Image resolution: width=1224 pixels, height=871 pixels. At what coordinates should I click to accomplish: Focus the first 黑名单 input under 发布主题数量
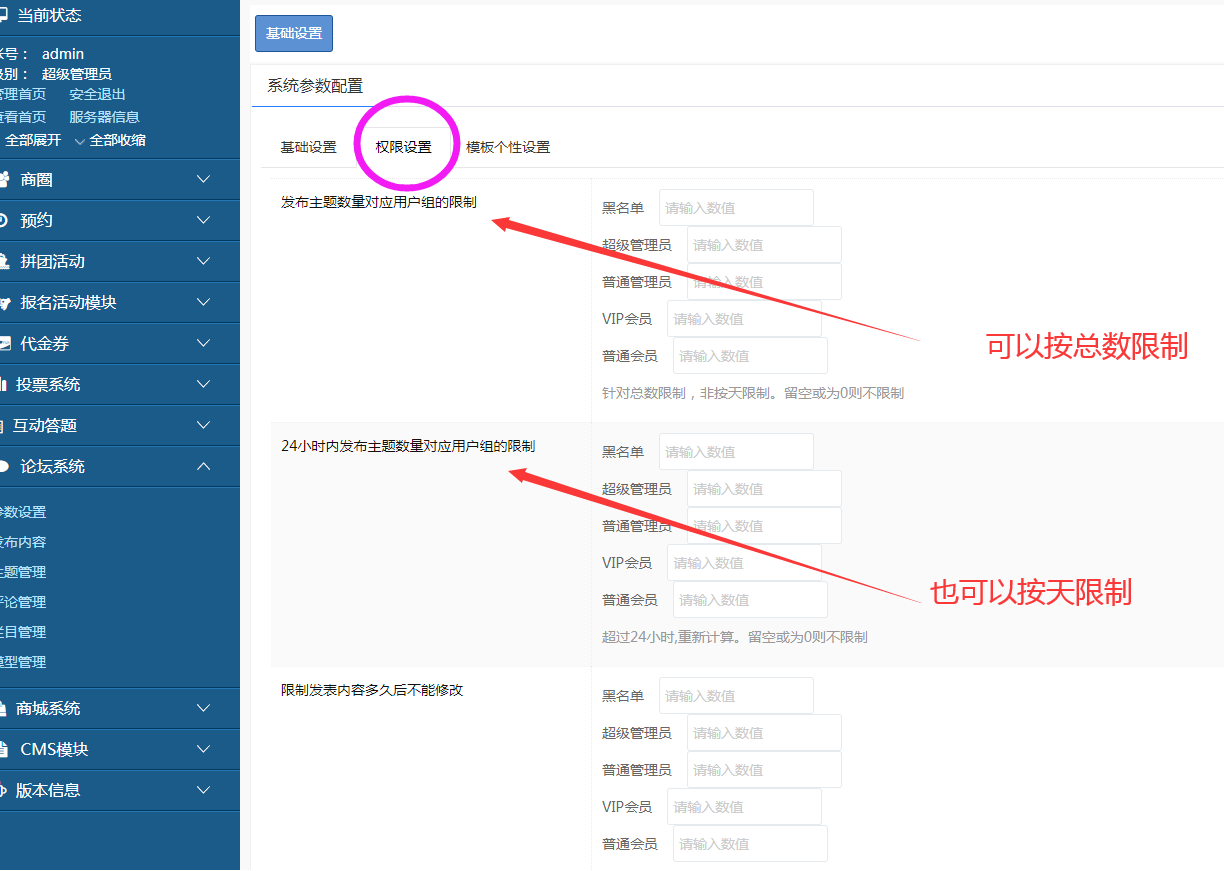(735, 208)
